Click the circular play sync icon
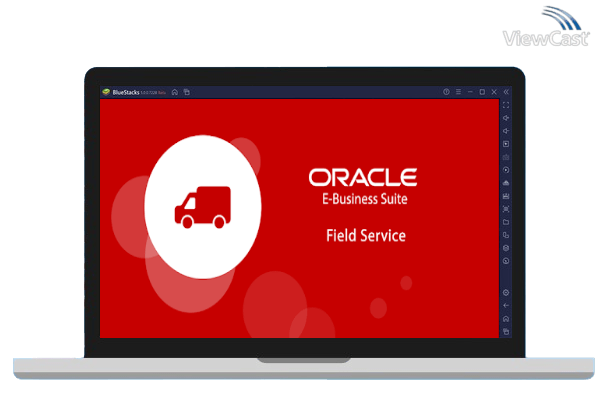 pos(506,170)
